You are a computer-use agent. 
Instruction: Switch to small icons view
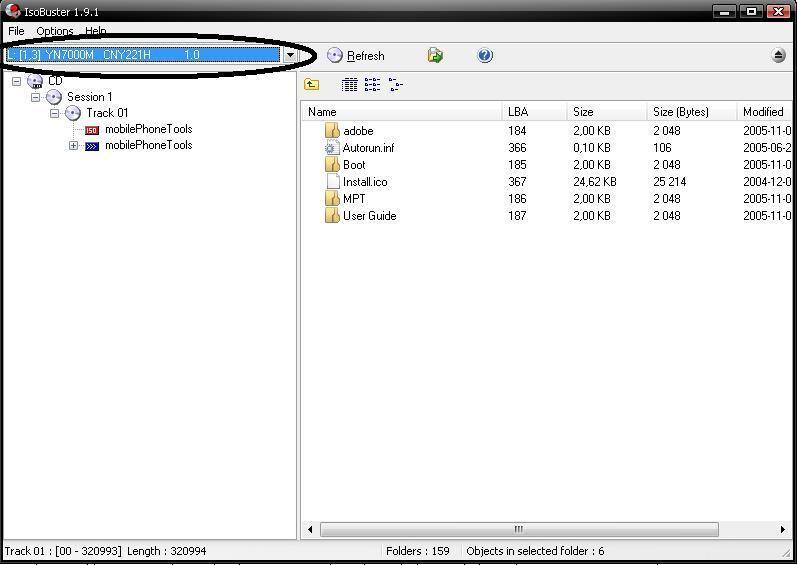[x=372, y=84]
